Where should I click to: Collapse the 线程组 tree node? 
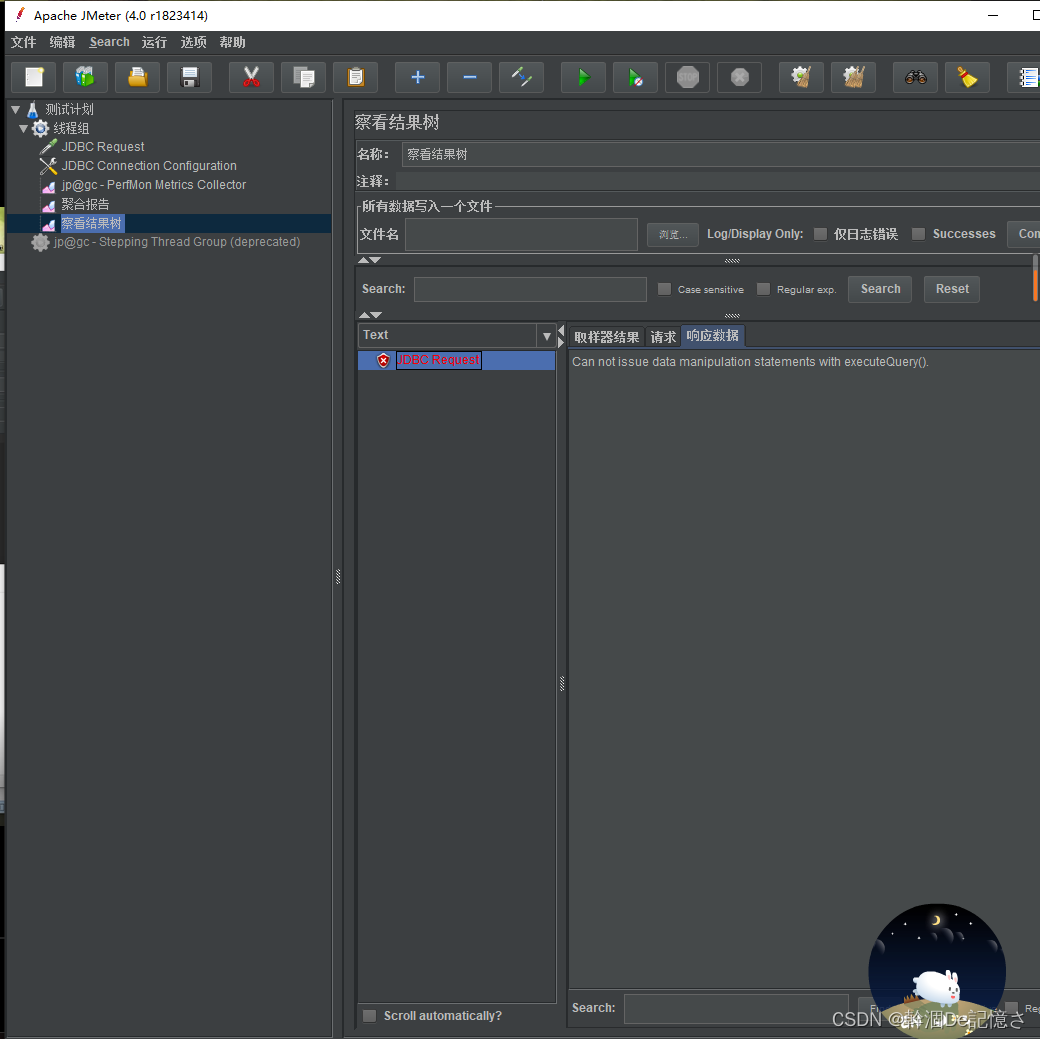(x=24, y=128)
